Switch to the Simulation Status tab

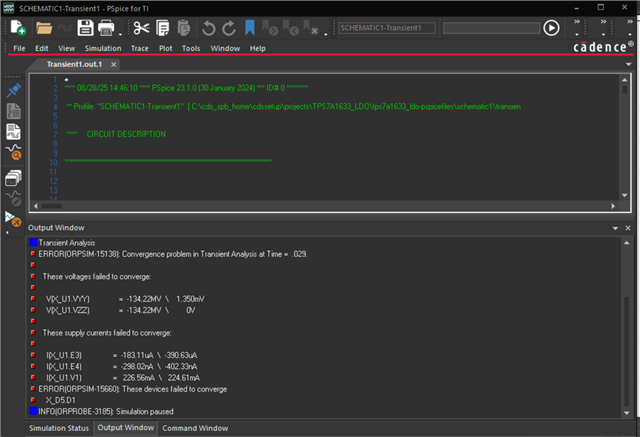[59, 428]
